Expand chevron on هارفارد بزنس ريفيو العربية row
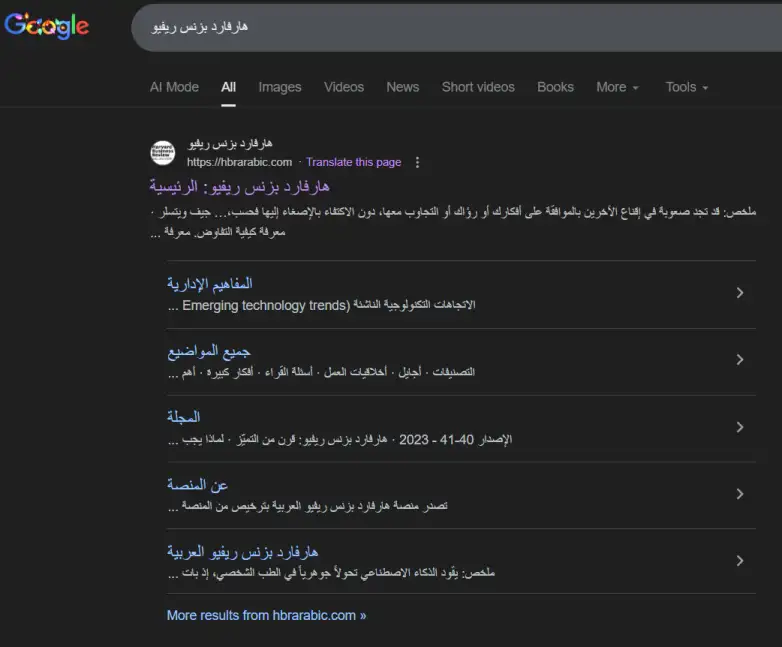 [x=740, y=561]
